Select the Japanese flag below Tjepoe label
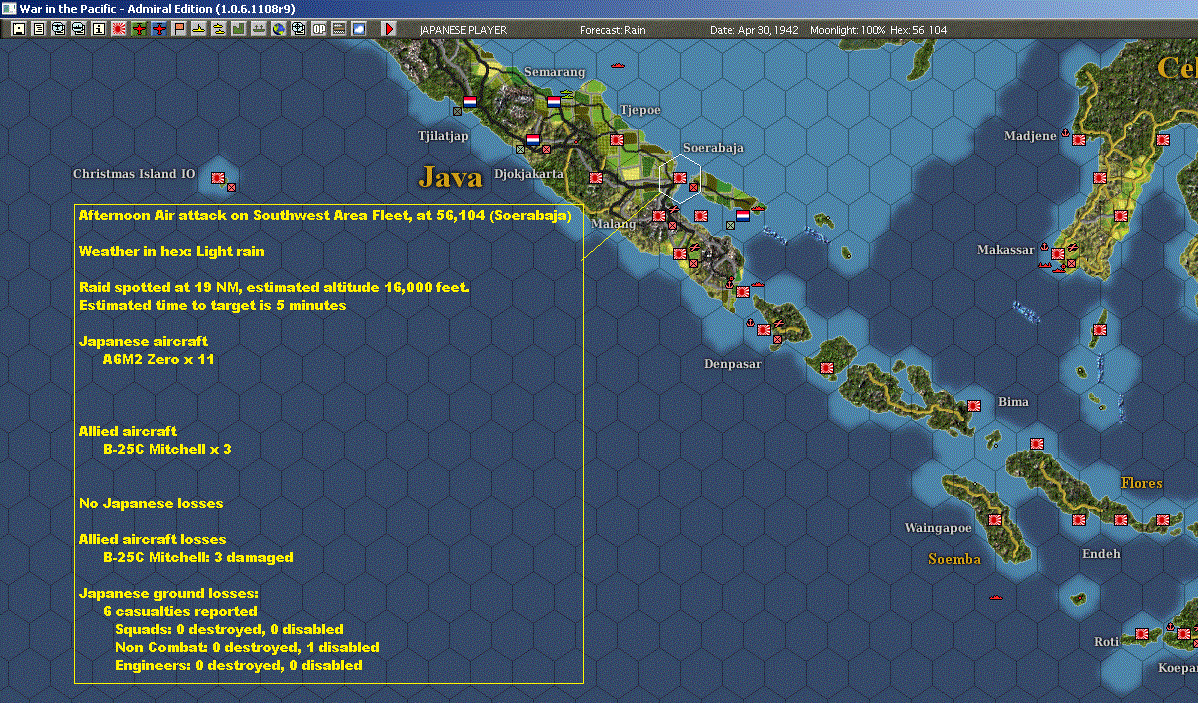This screenshot has height=703, width=1198. click(x=617, y=140)
